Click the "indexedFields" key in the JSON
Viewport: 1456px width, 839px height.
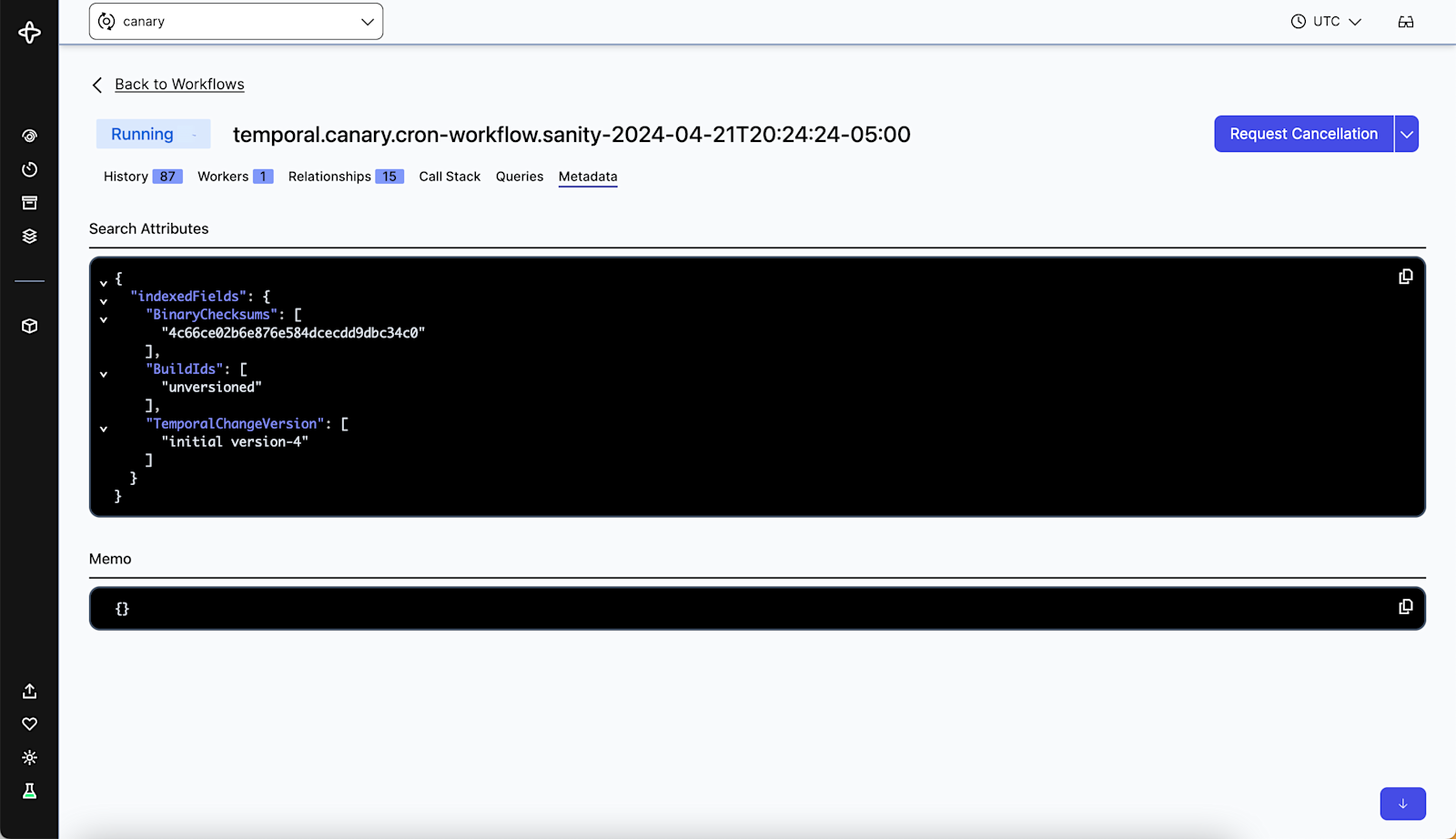[x=188, y=297]
